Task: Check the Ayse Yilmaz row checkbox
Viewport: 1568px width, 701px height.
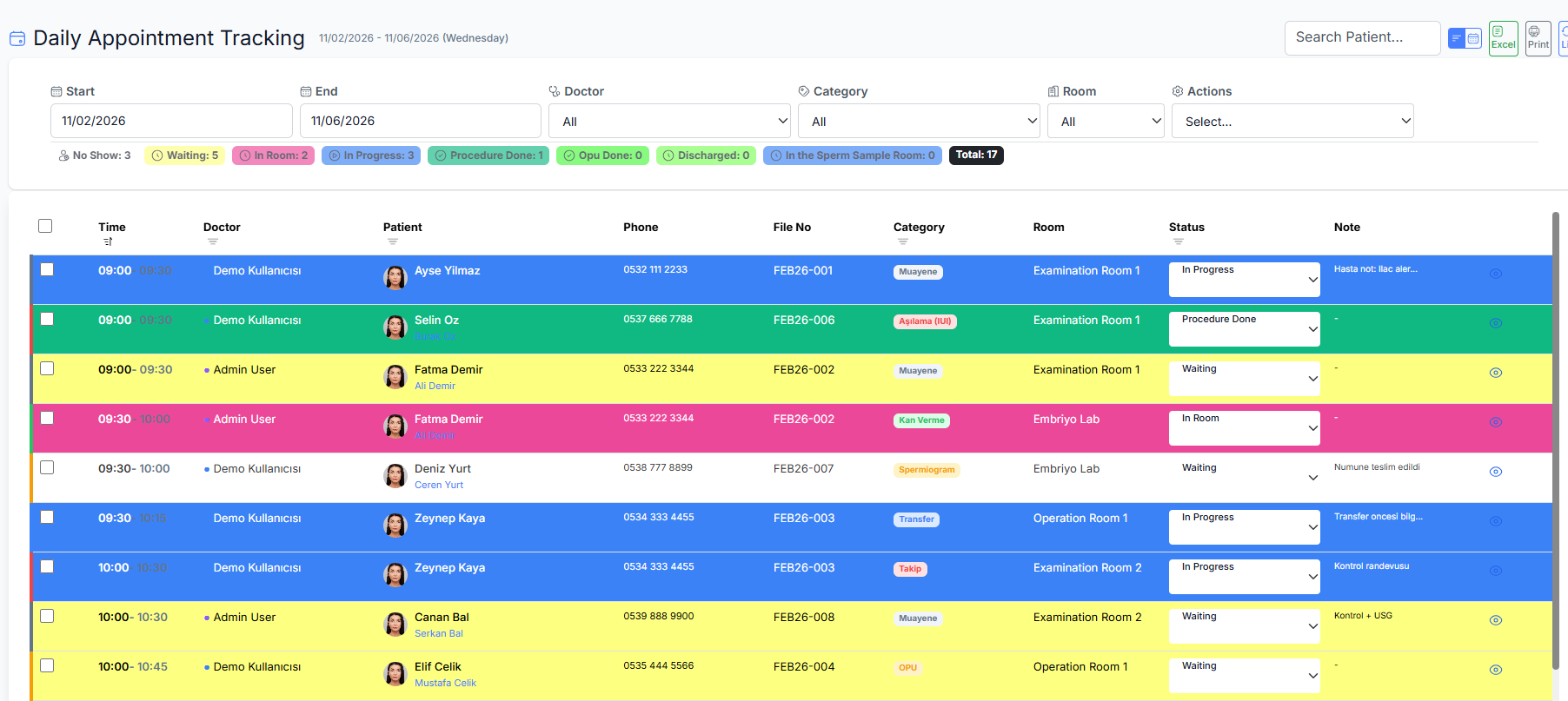Action: (47, 269)
